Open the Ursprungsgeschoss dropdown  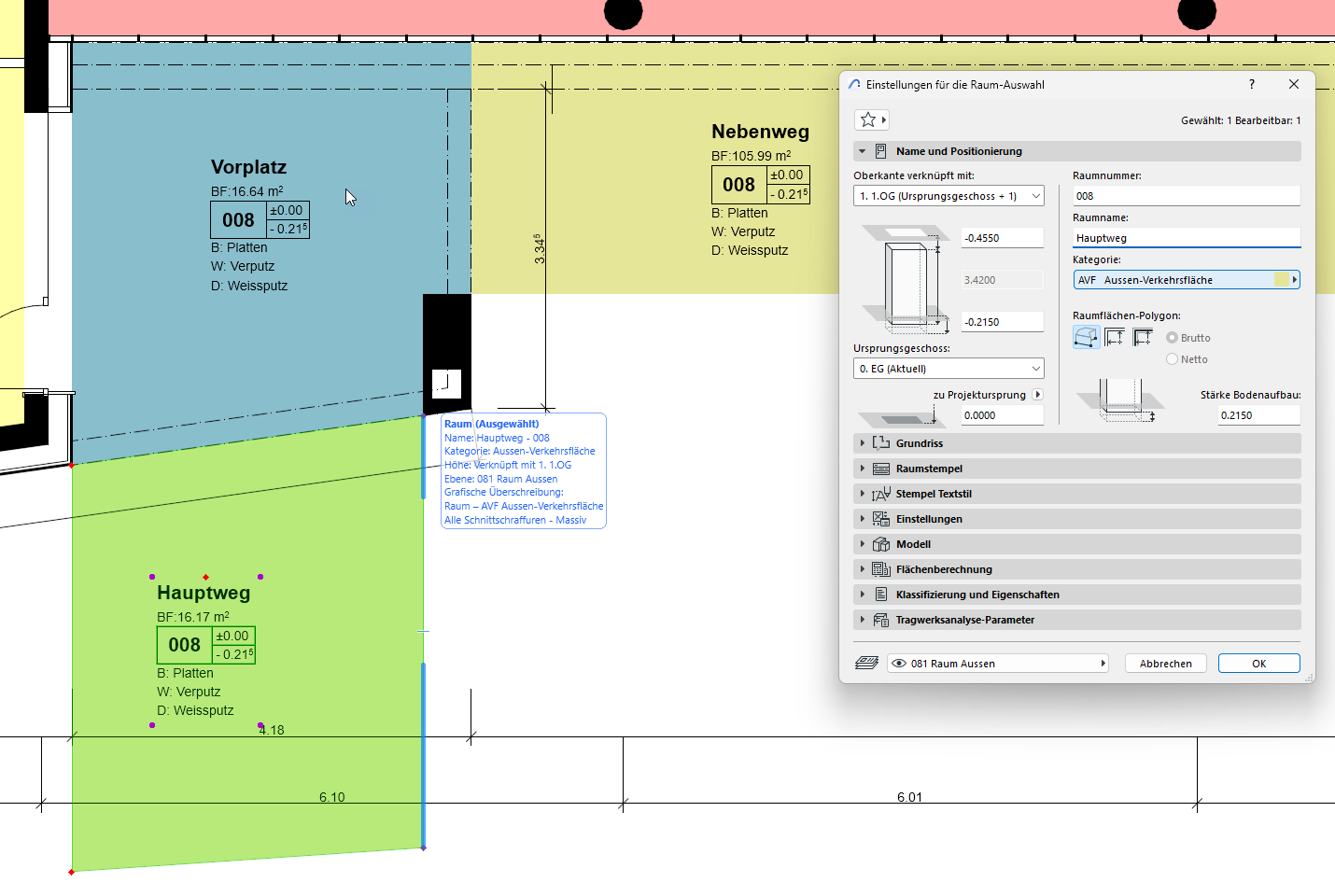pos(949,369)
